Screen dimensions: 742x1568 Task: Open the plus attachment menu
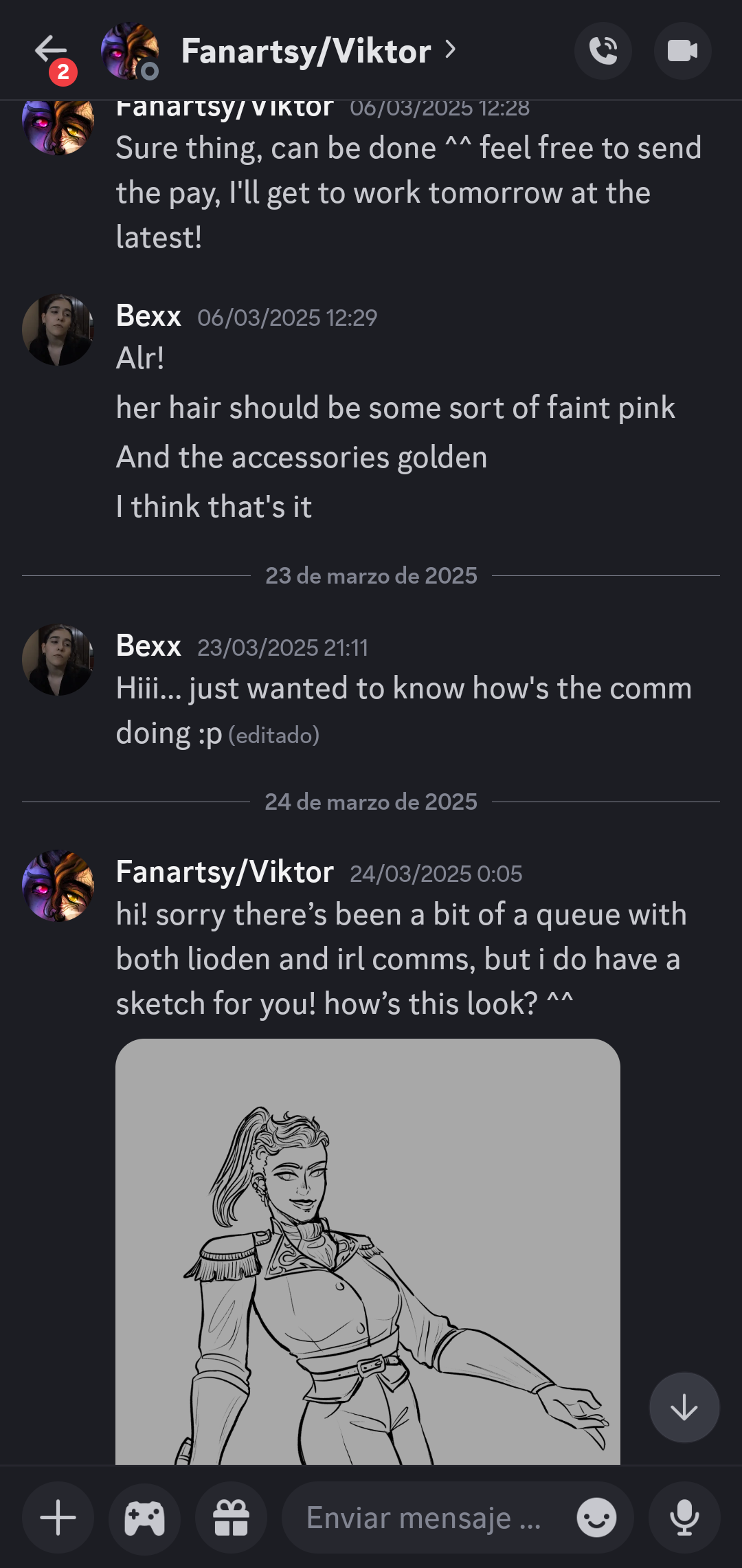pyautogui.click(x=58, y=1518)
